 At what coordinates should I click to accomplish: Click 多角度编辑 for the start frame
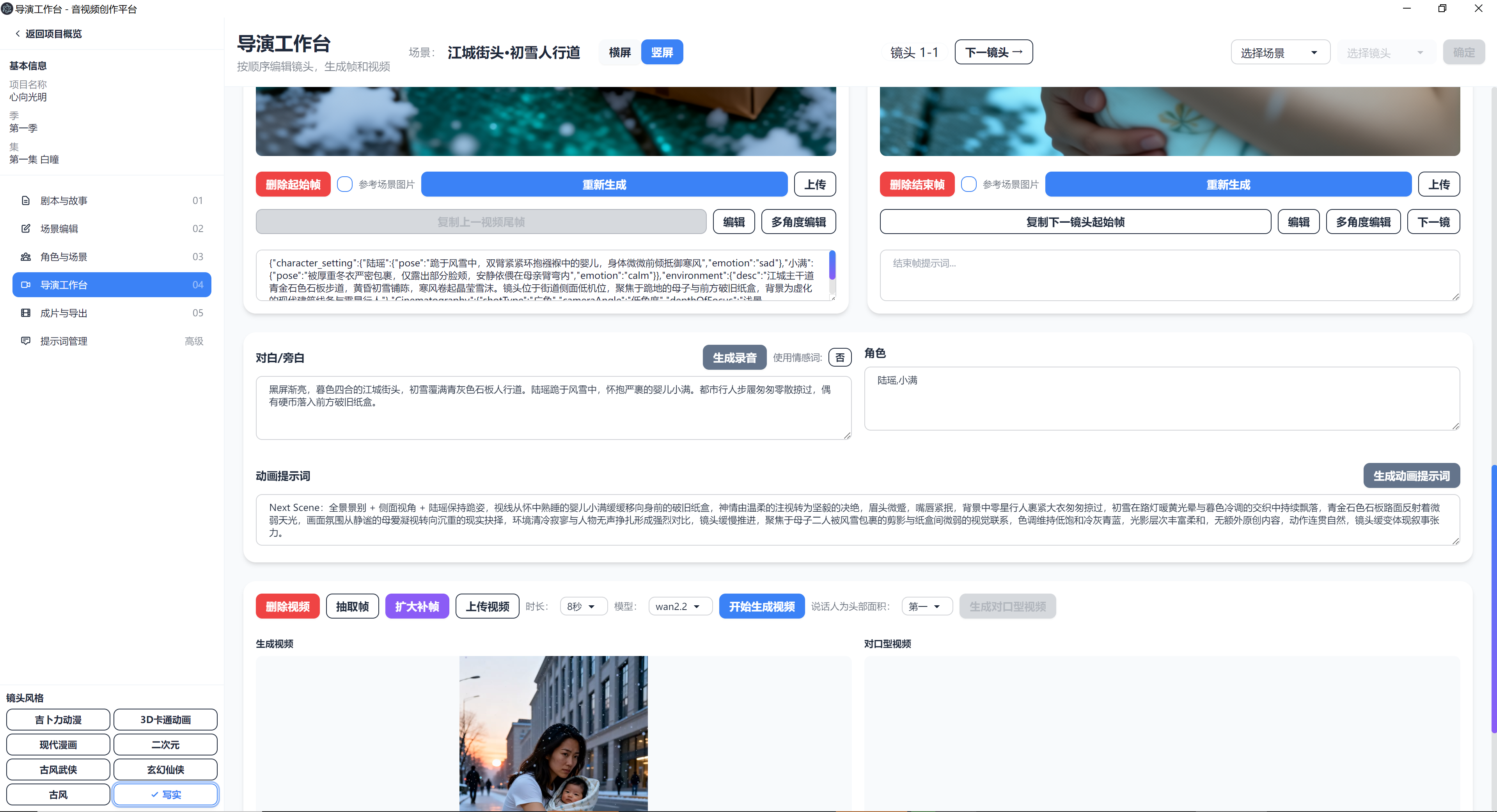[x=798, y=222]
